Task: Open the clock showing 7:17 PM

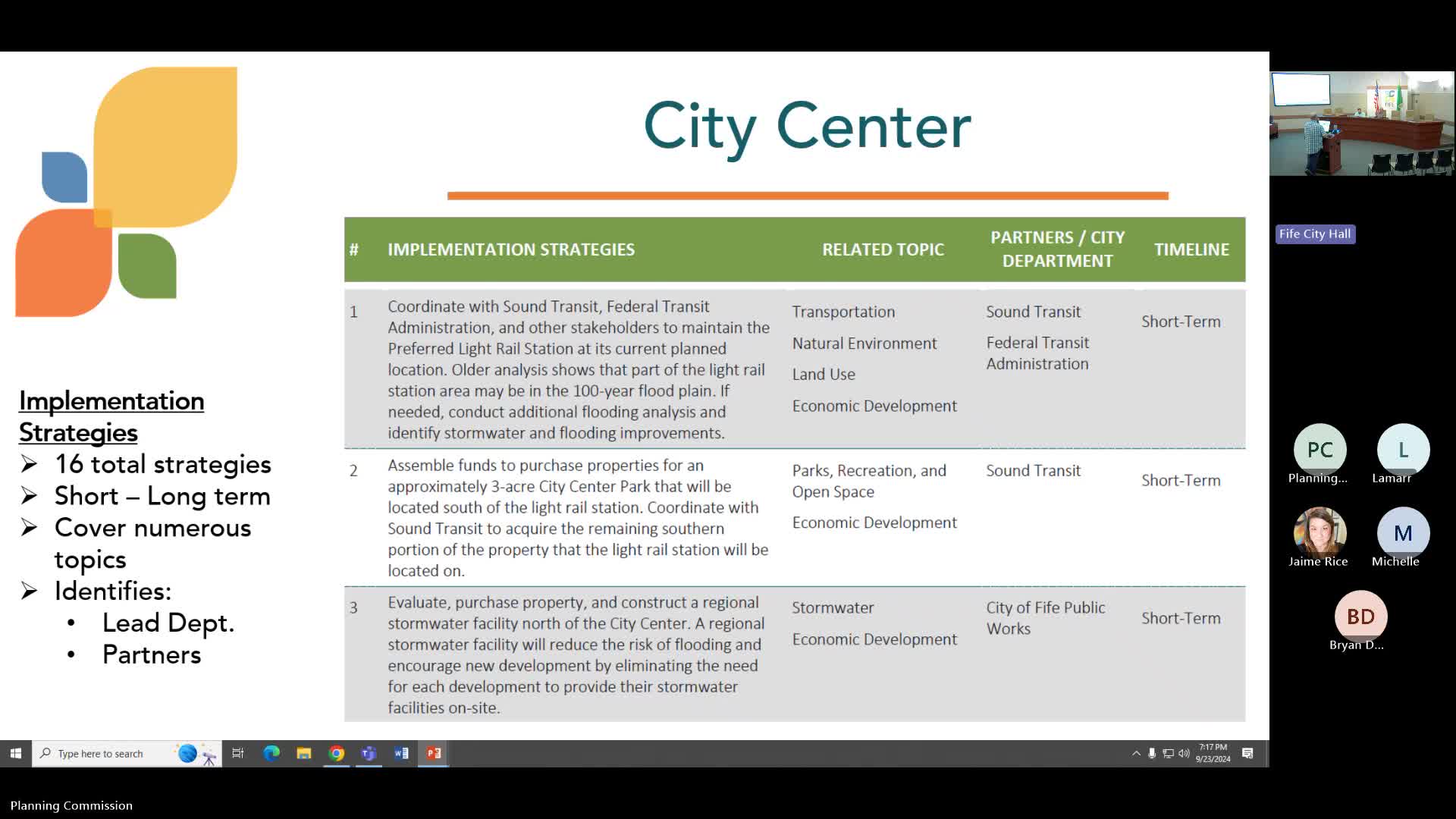Action: point(1213,753)
